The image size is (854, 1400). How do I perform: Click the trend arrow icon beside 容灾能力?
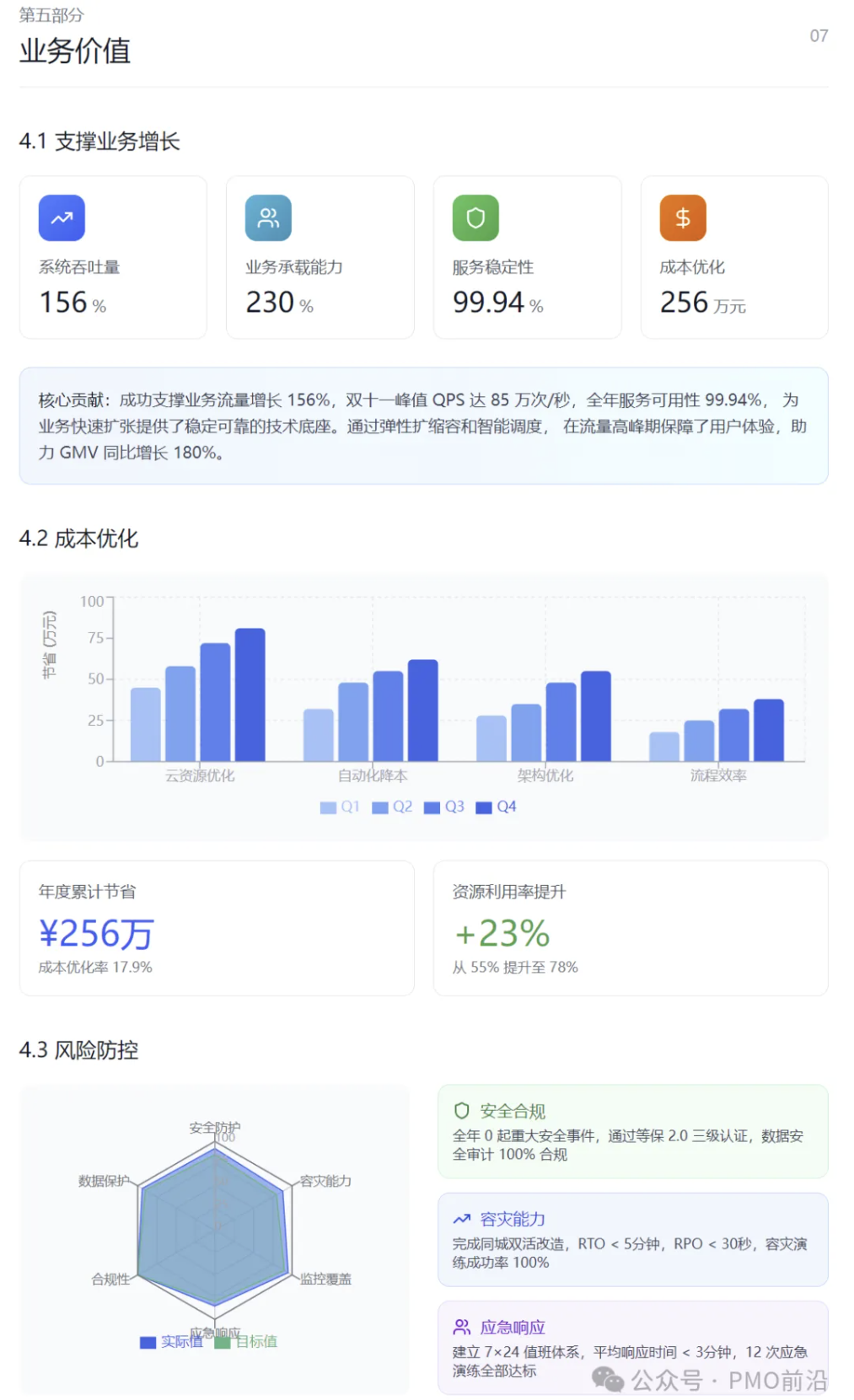pyautogui.click(x=461, y=1219)
